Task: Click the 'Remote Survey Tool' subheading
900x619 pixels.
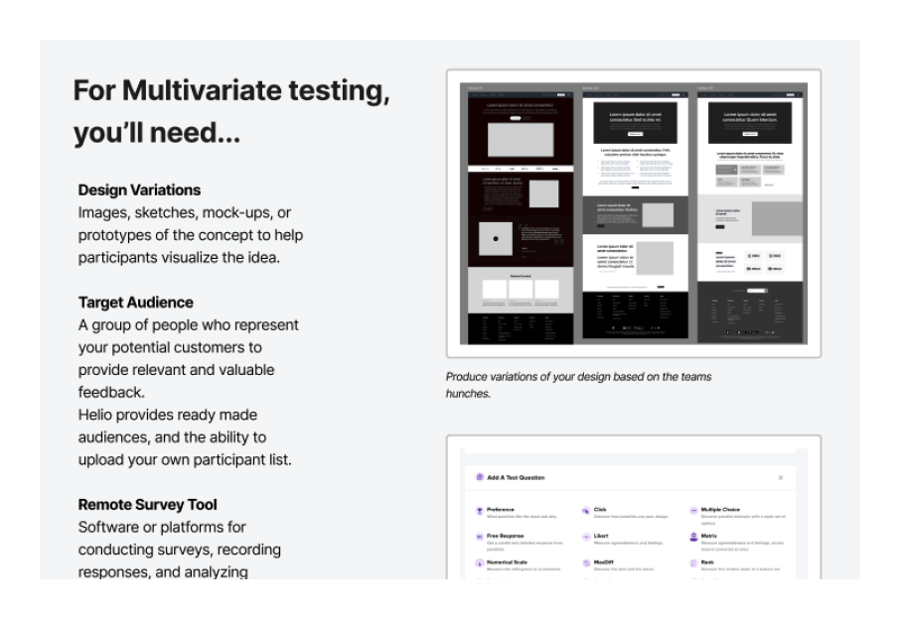Action: pos(148,505)
